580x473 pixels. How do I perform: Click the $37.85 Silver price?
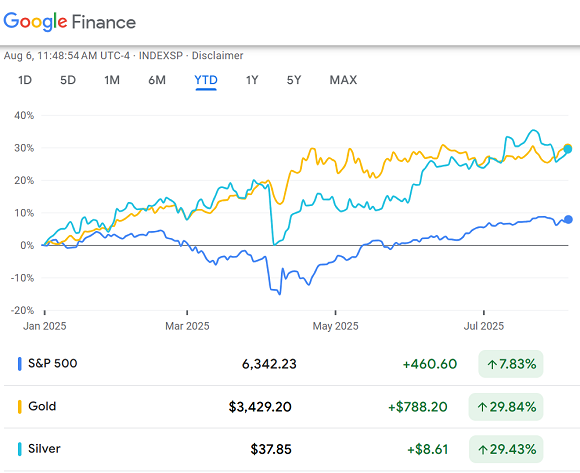click(271, 449)
